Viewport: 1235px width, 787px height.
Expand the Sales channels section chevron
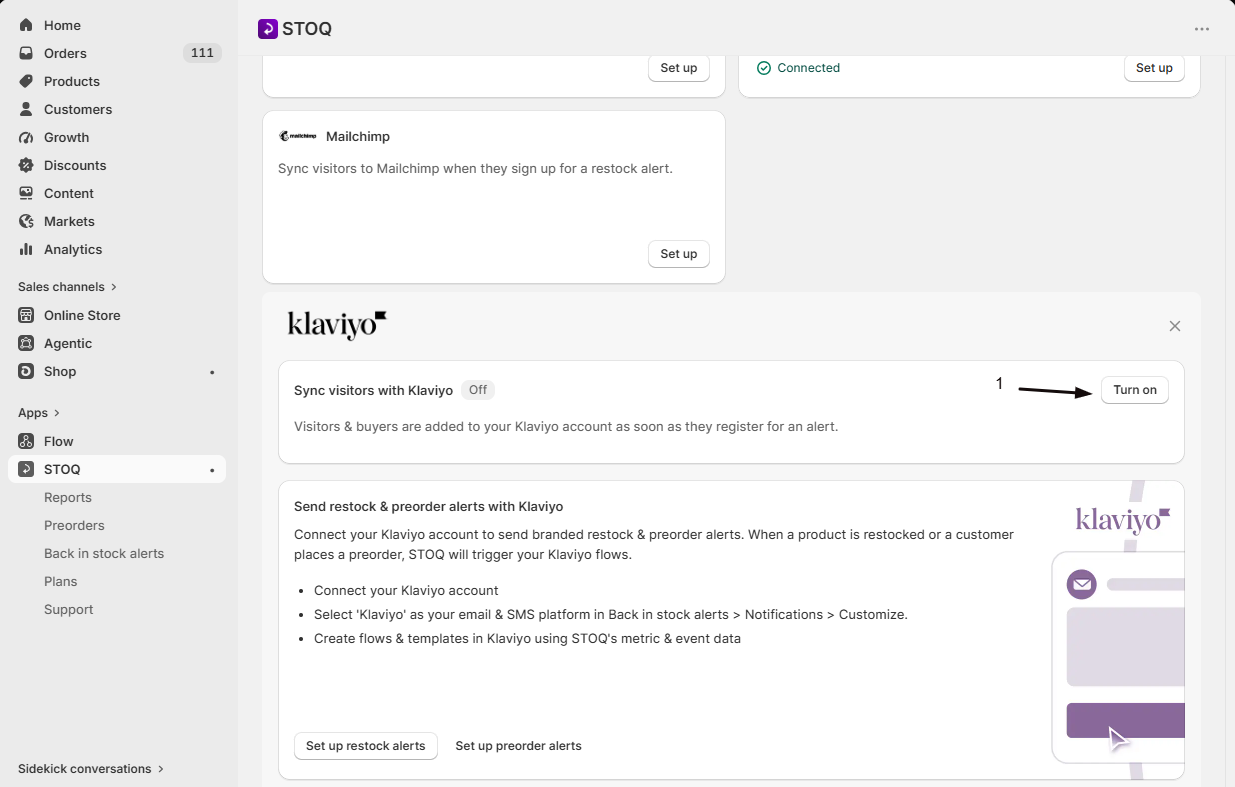(114, 287)
